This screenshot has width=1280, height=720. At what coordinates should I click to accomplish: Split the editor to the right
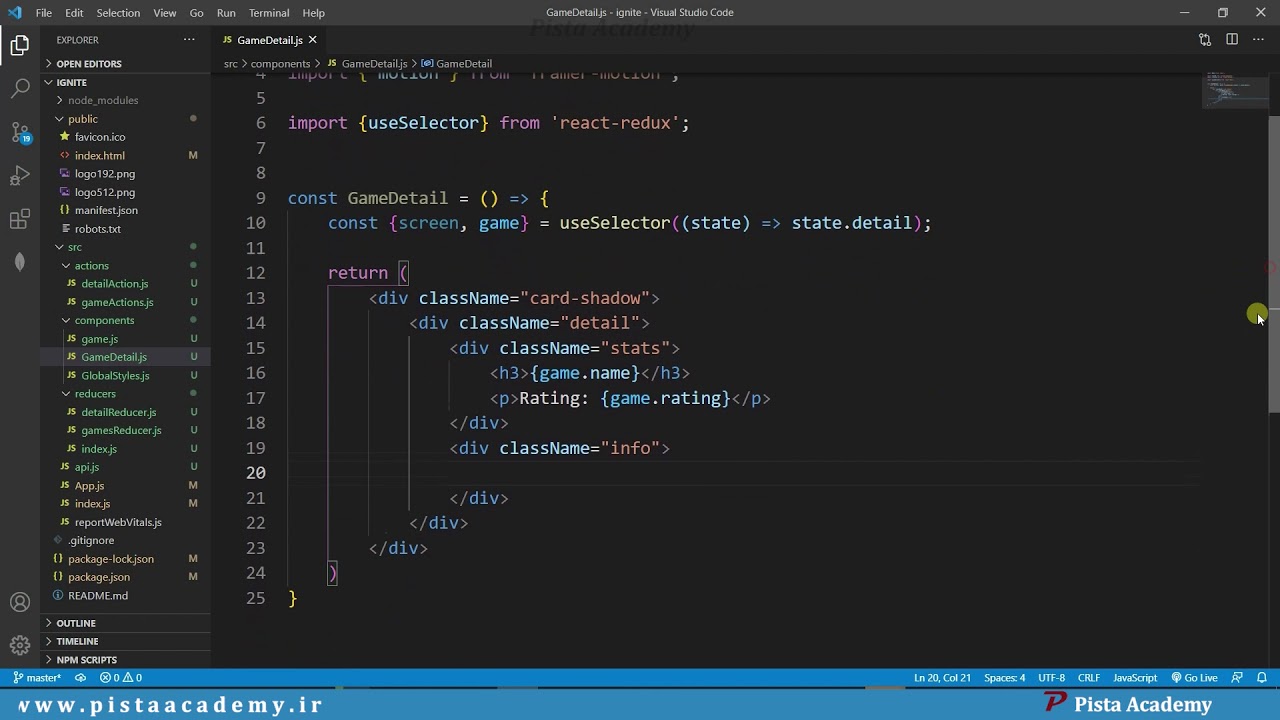(x=1232, y=40)
